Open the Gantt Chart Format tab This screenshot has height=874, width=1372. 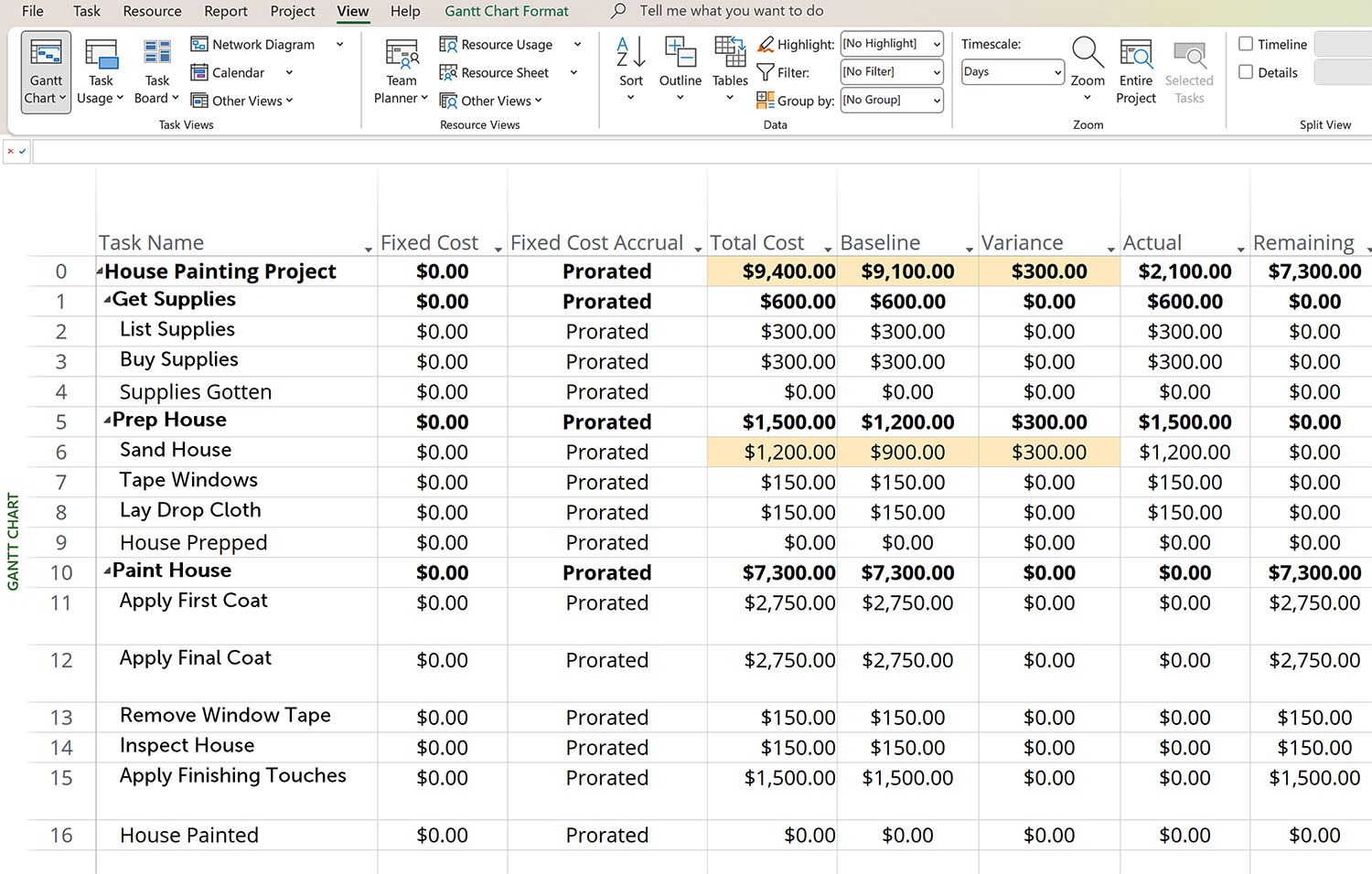[506, 11]
